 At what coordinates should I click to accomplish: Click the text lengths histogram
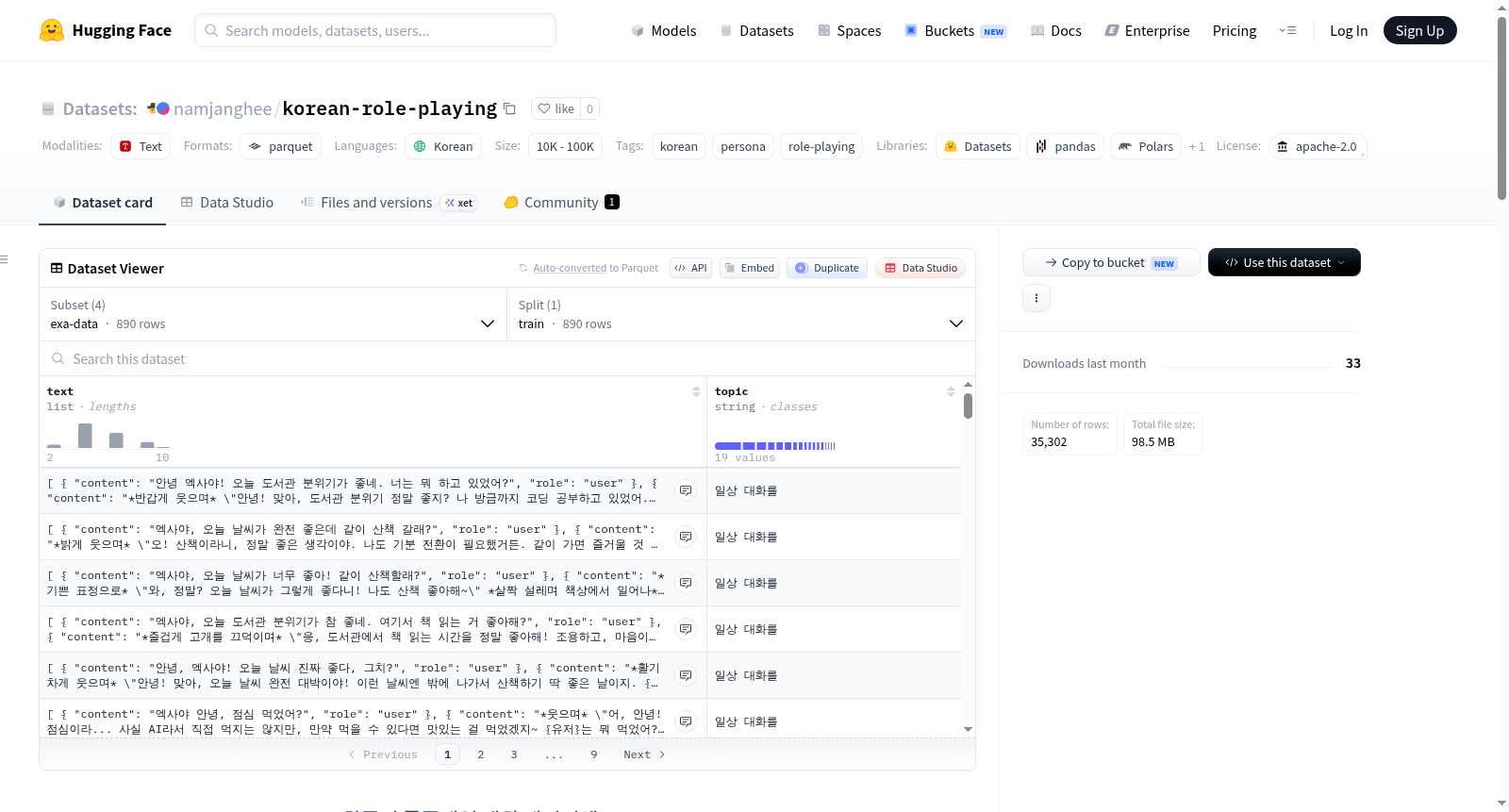108,436
